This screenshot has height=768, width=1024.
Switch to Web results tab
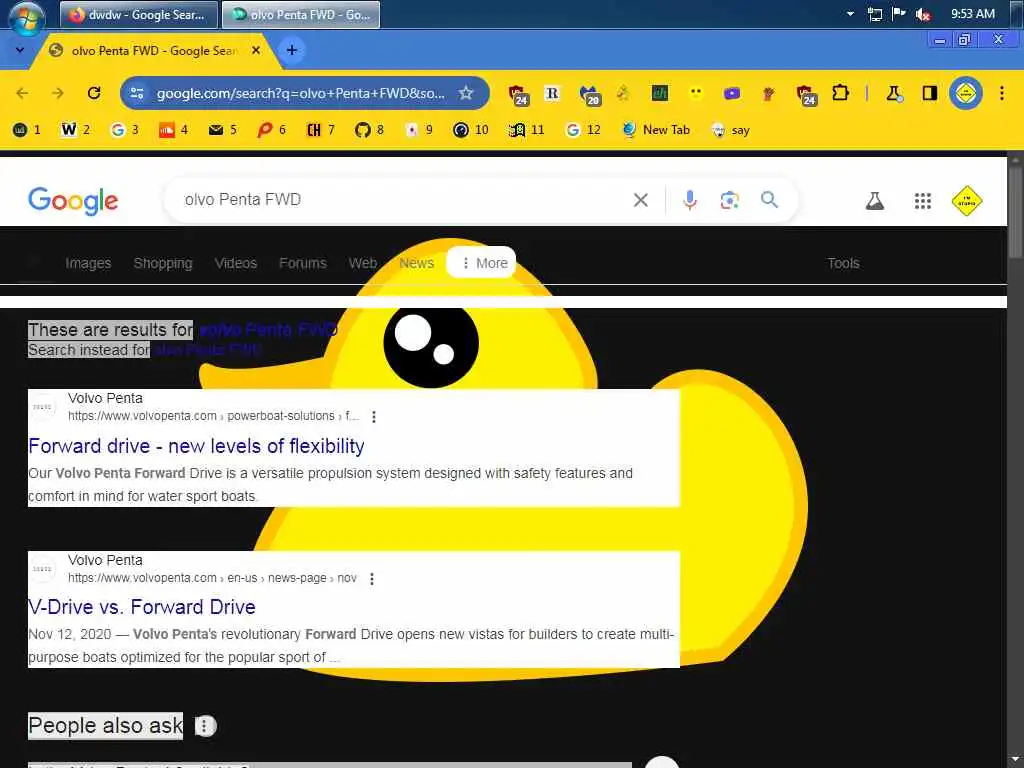[x=362, y=263]
